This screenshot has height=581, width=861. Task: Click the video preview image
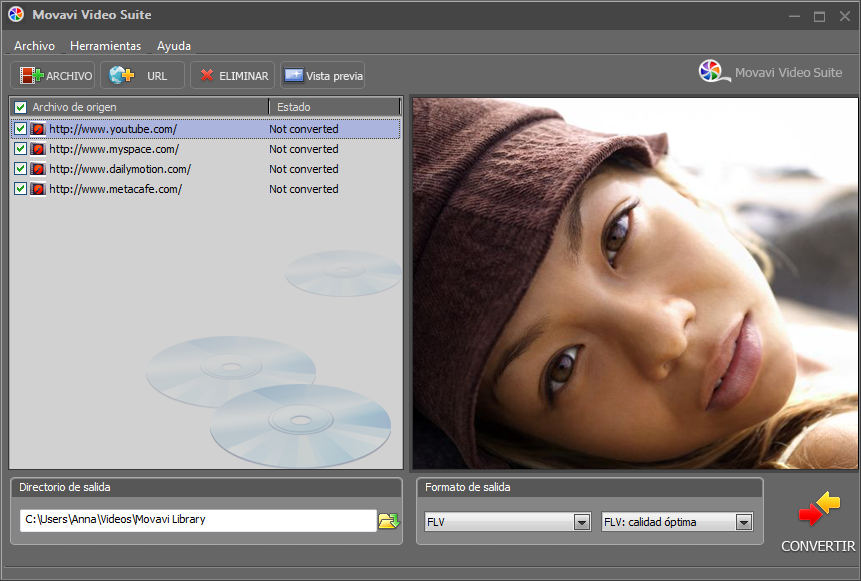click(635, 283)
